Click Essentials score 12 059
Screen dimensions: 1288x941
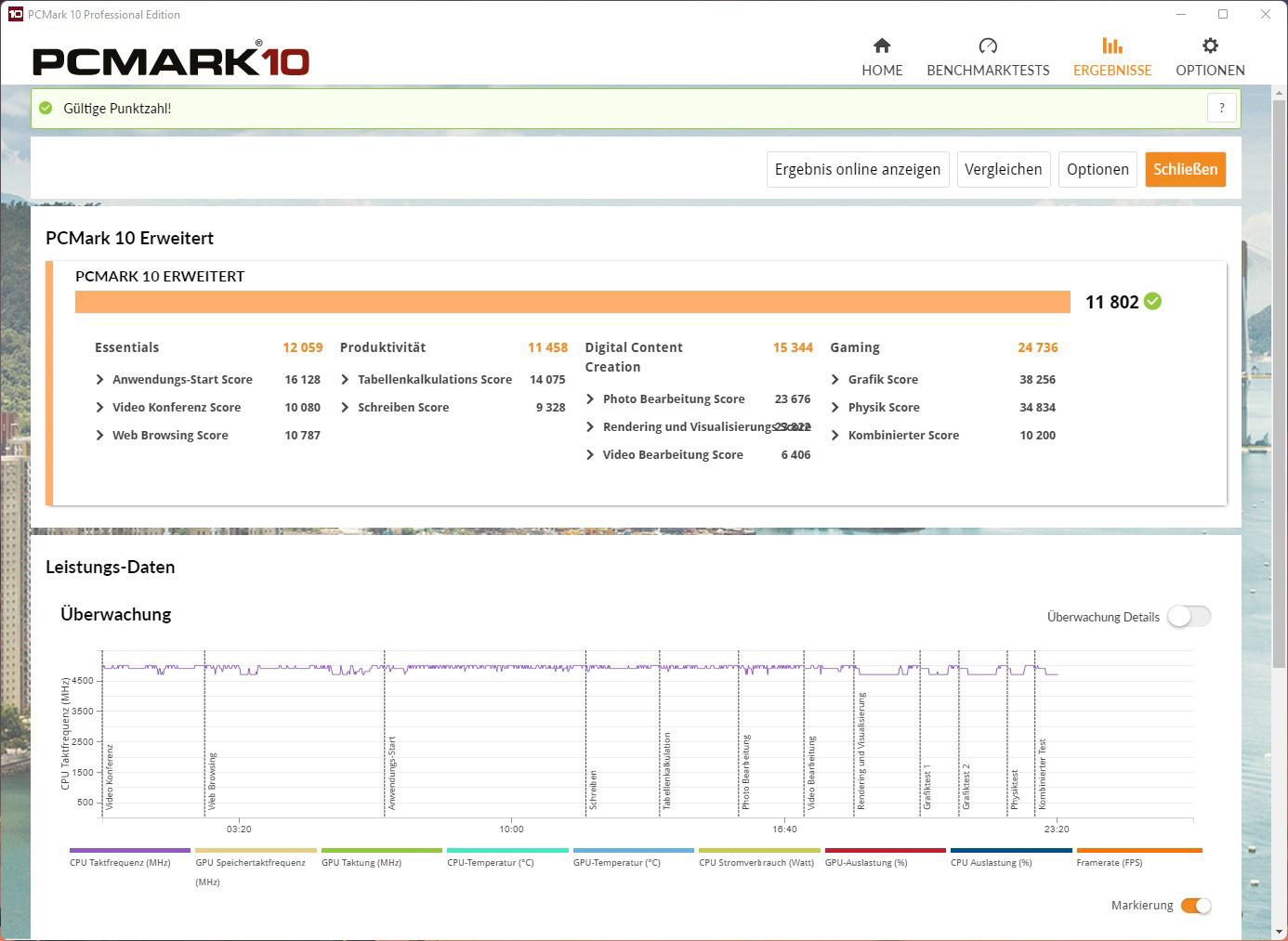click(x=303, y=347)
